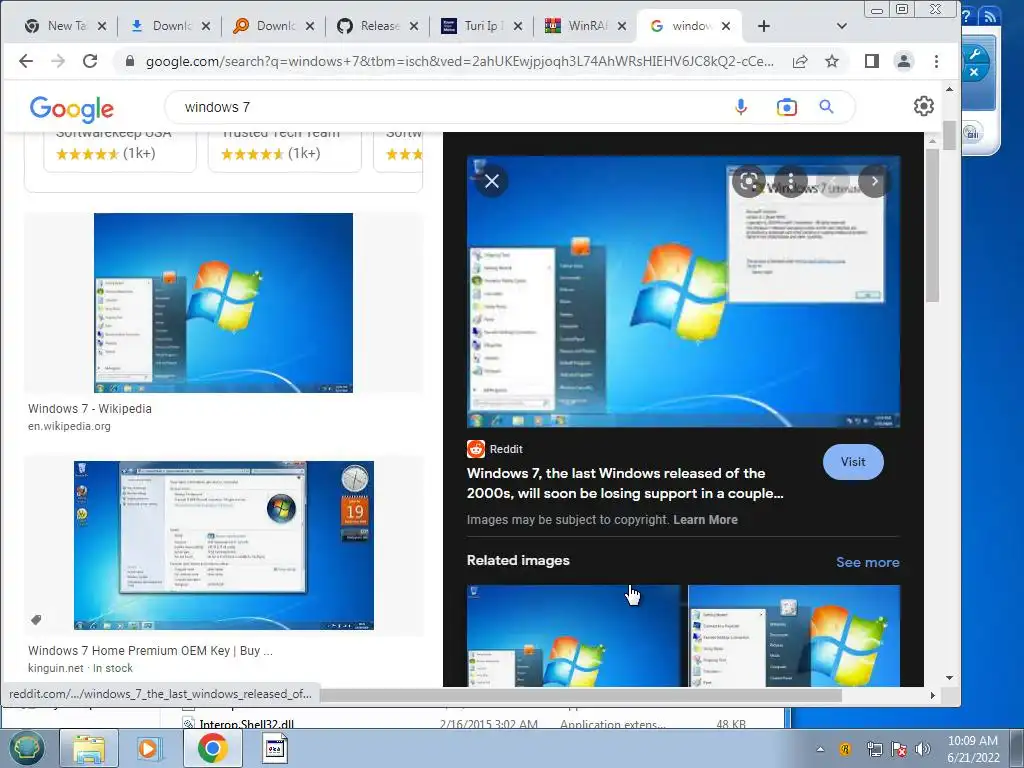Open the Learn More copyright link
Viewport: 1024px width, 768px height.
(x=705, y=520)
